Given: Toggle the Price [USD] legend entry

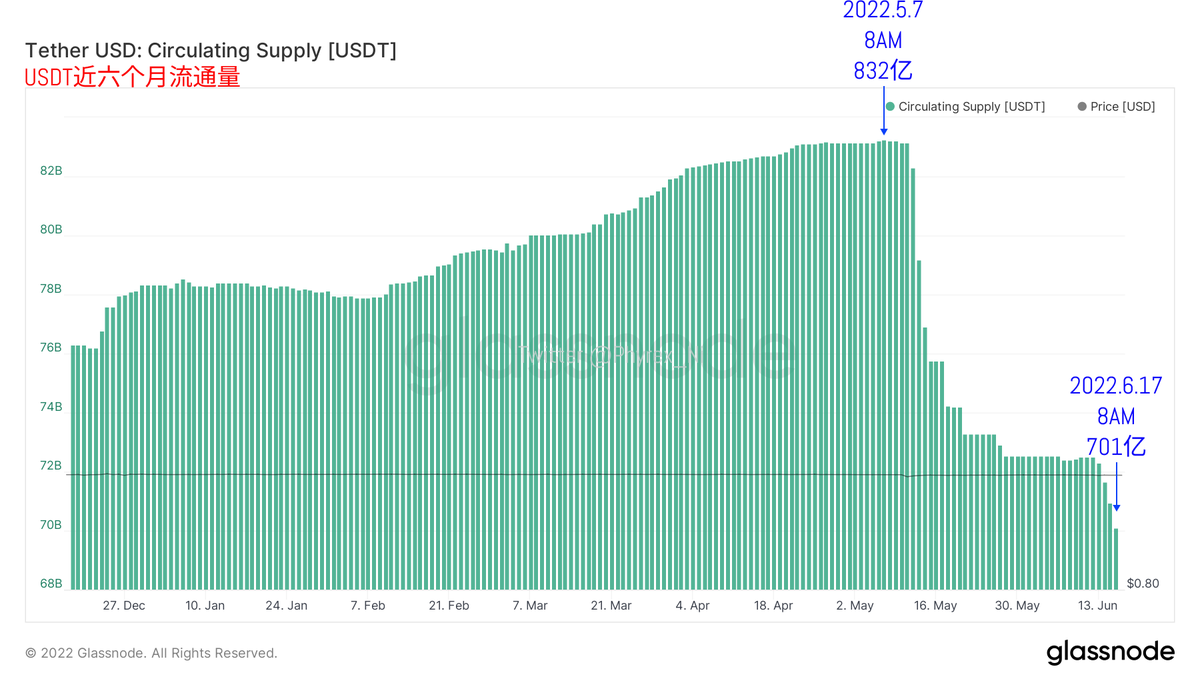Looking at the screenshot, I should tap(1116, 106).
